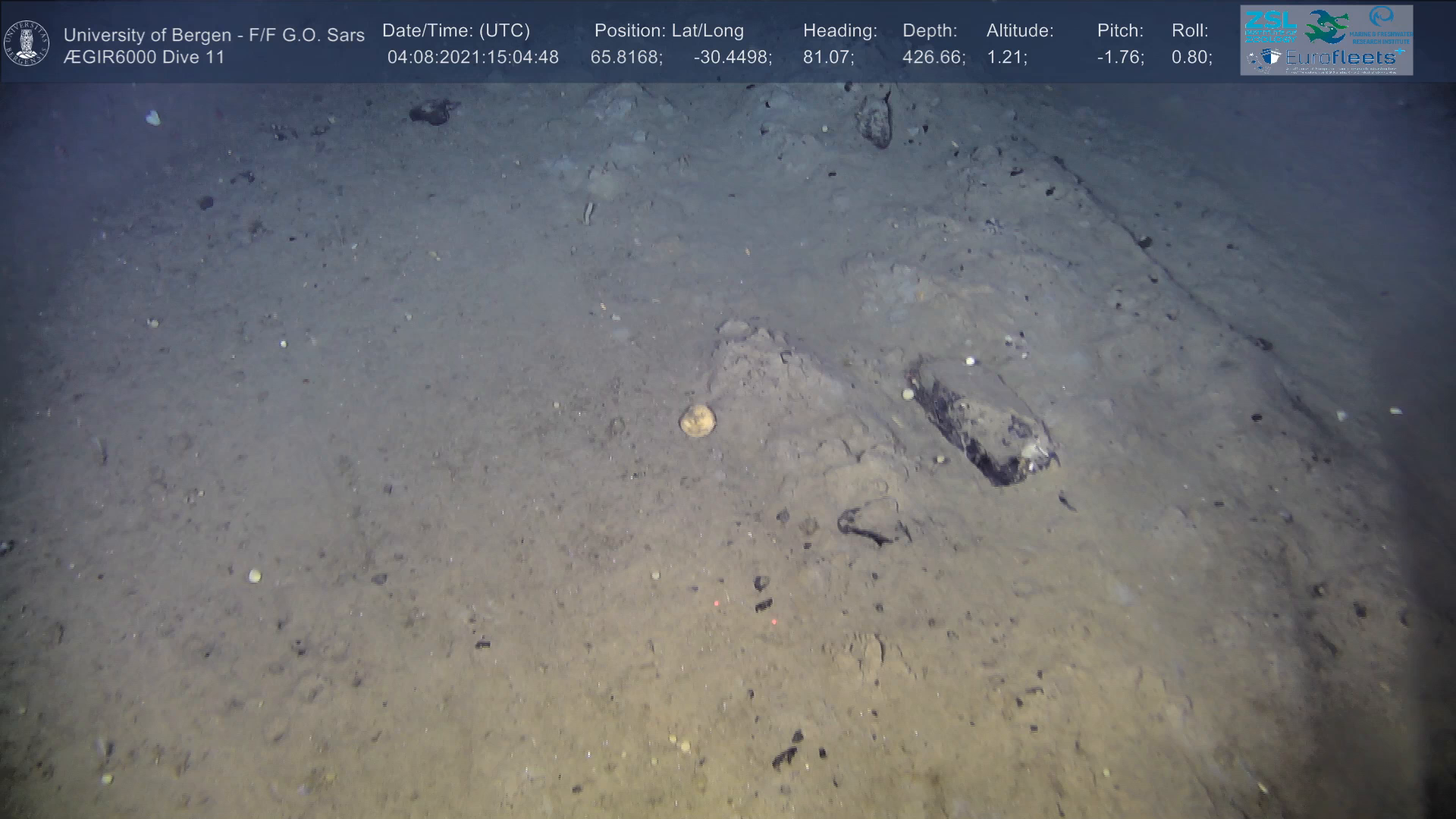Screen dimensions: 1456x819
Task: Click the Altitude value 1.21
Action: coord(1006,58)
